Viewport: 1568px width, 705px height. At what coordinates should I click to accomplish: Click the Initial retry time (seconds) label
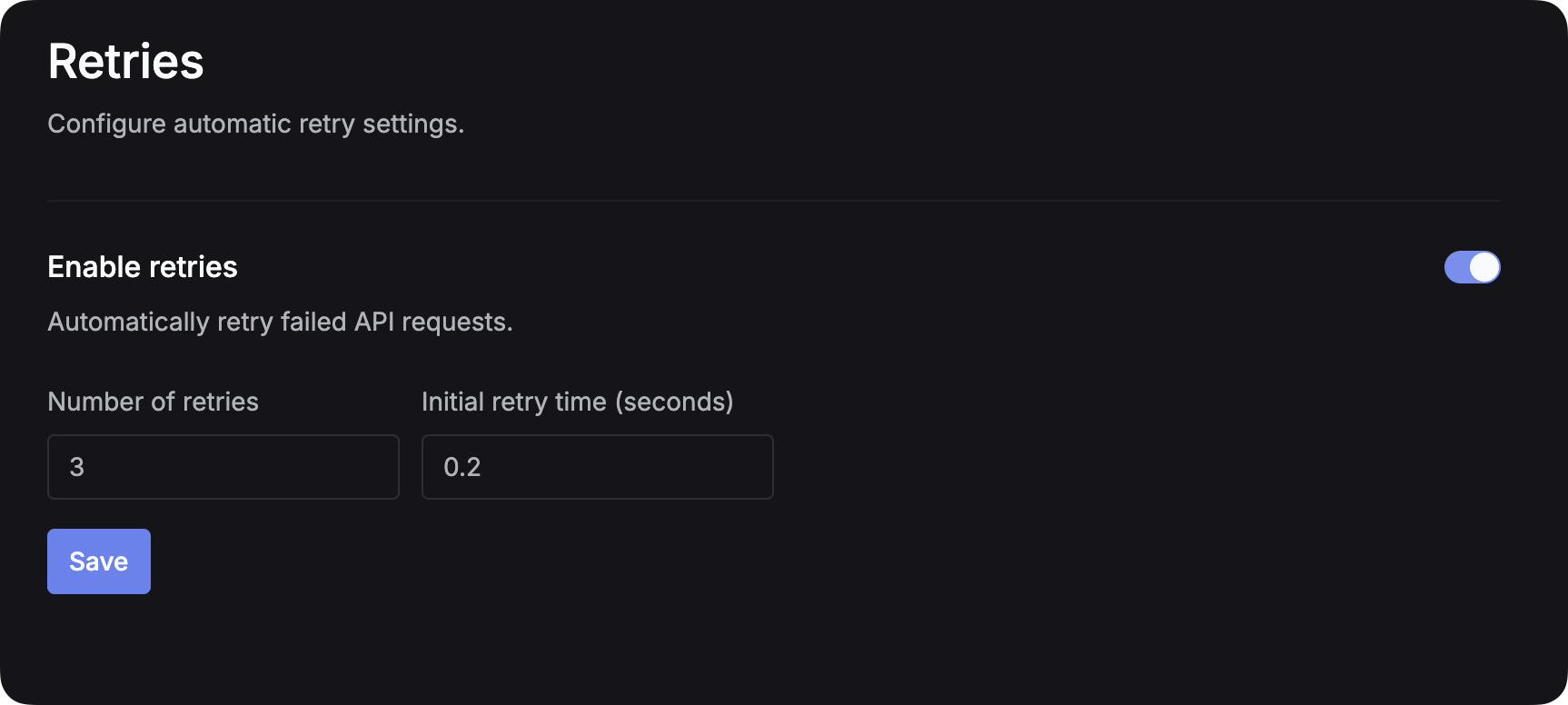click(x=577, y=402)
